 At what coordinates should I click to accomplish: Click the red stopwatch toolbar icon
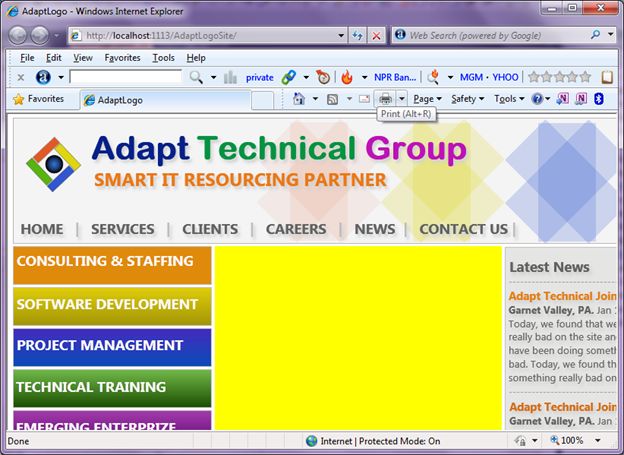click(323, 77)
